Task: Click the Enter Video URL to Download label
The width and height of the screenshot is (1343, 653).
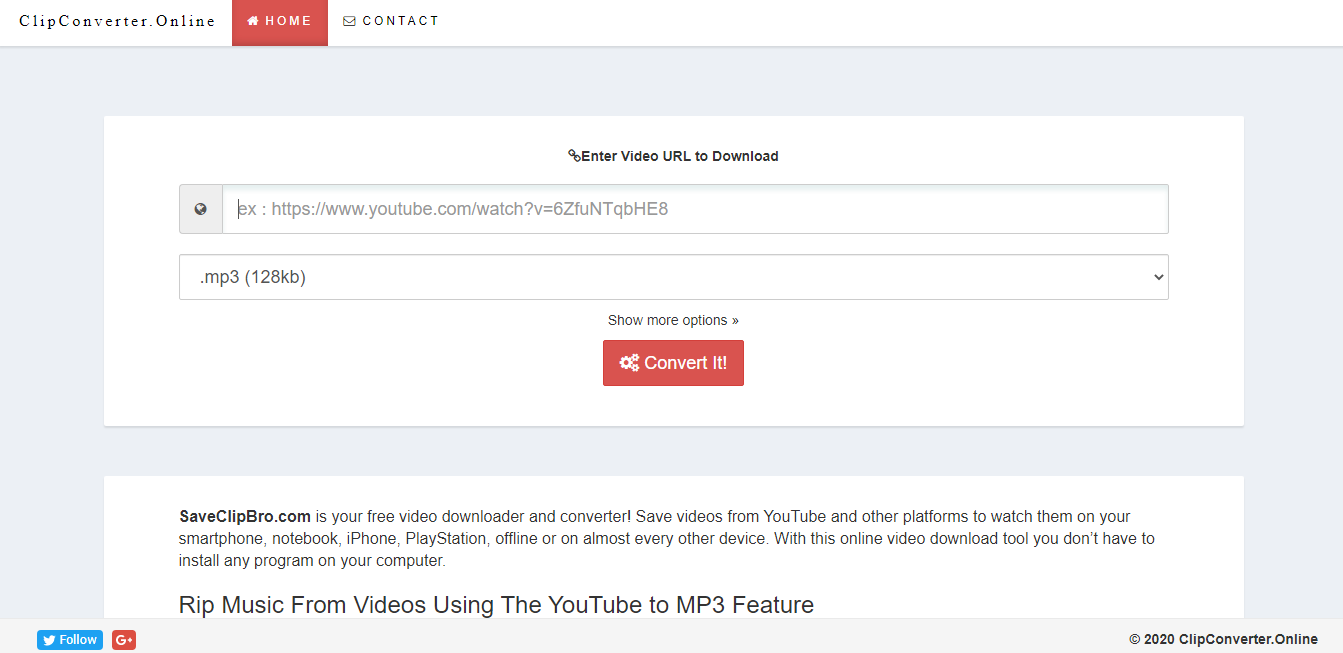Action: click(673, 156)
